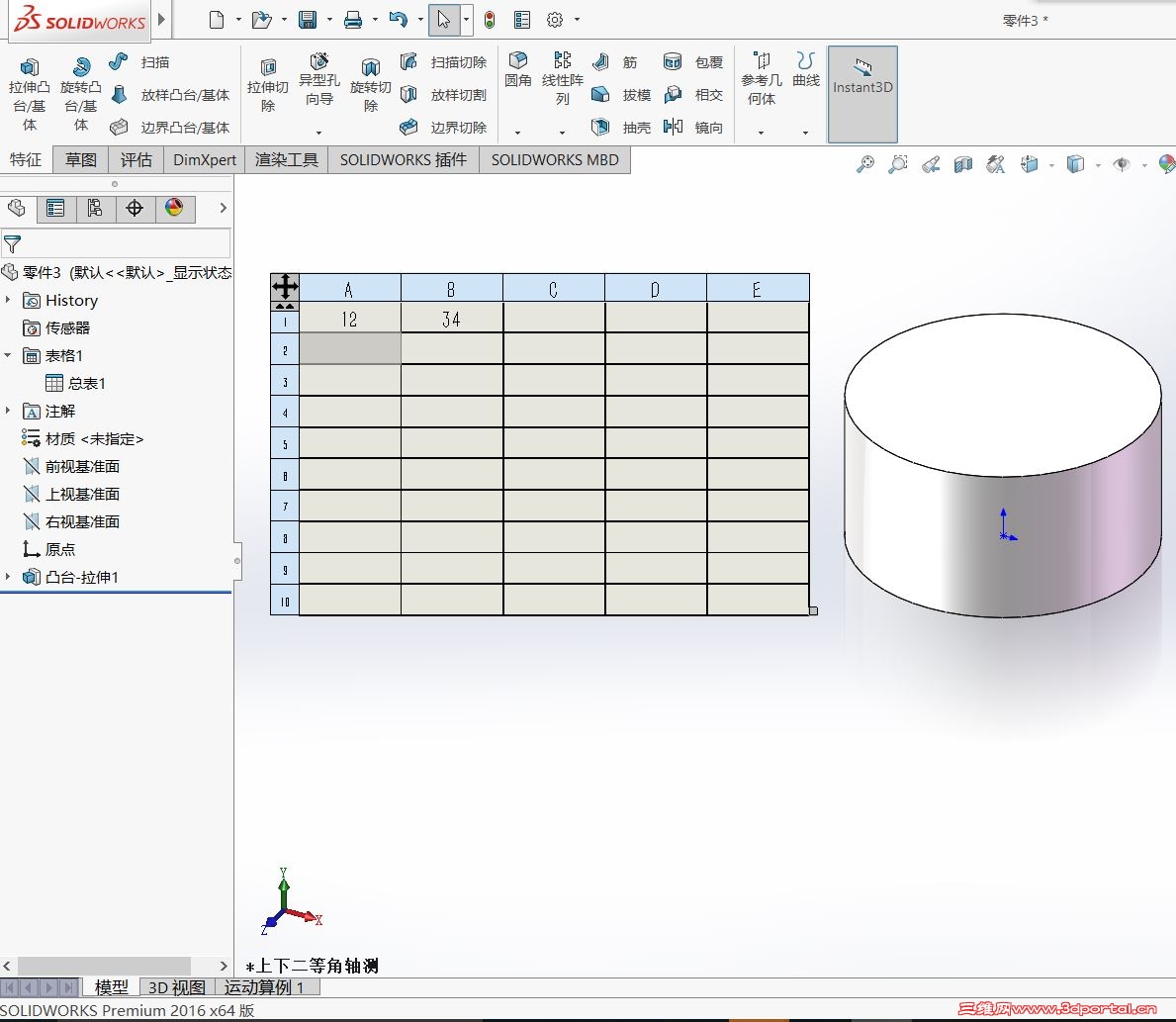
Task: Select the 抽壳 shell tool
Action: [x=621, y=128]
